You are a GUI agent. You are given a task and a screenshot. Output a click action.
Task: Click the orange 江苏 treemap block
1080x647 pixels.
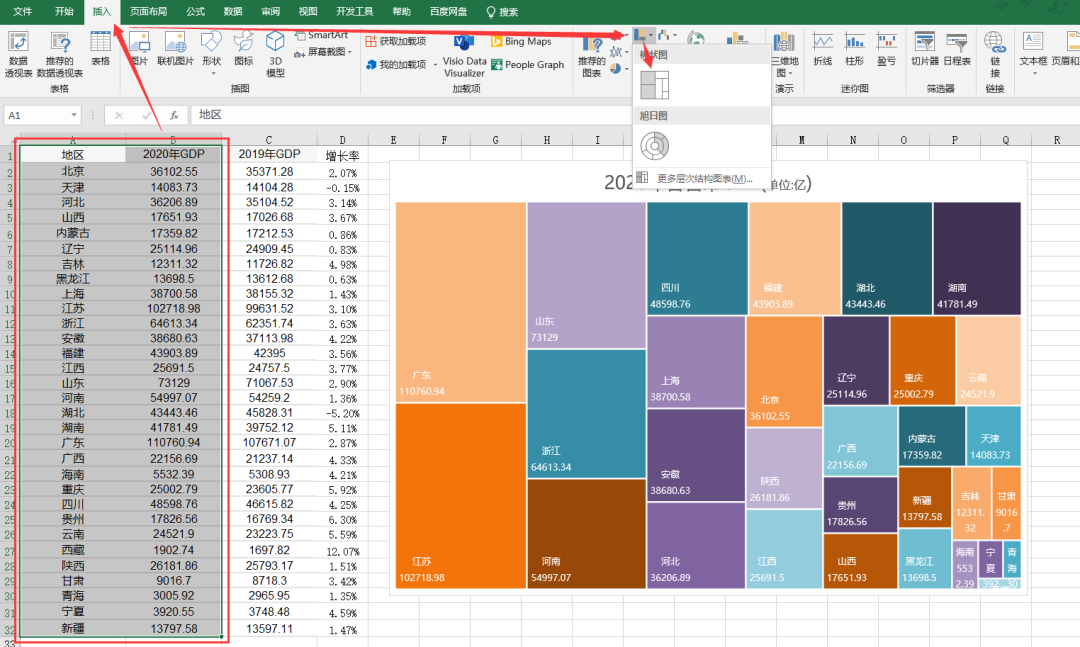coord(460,495)
